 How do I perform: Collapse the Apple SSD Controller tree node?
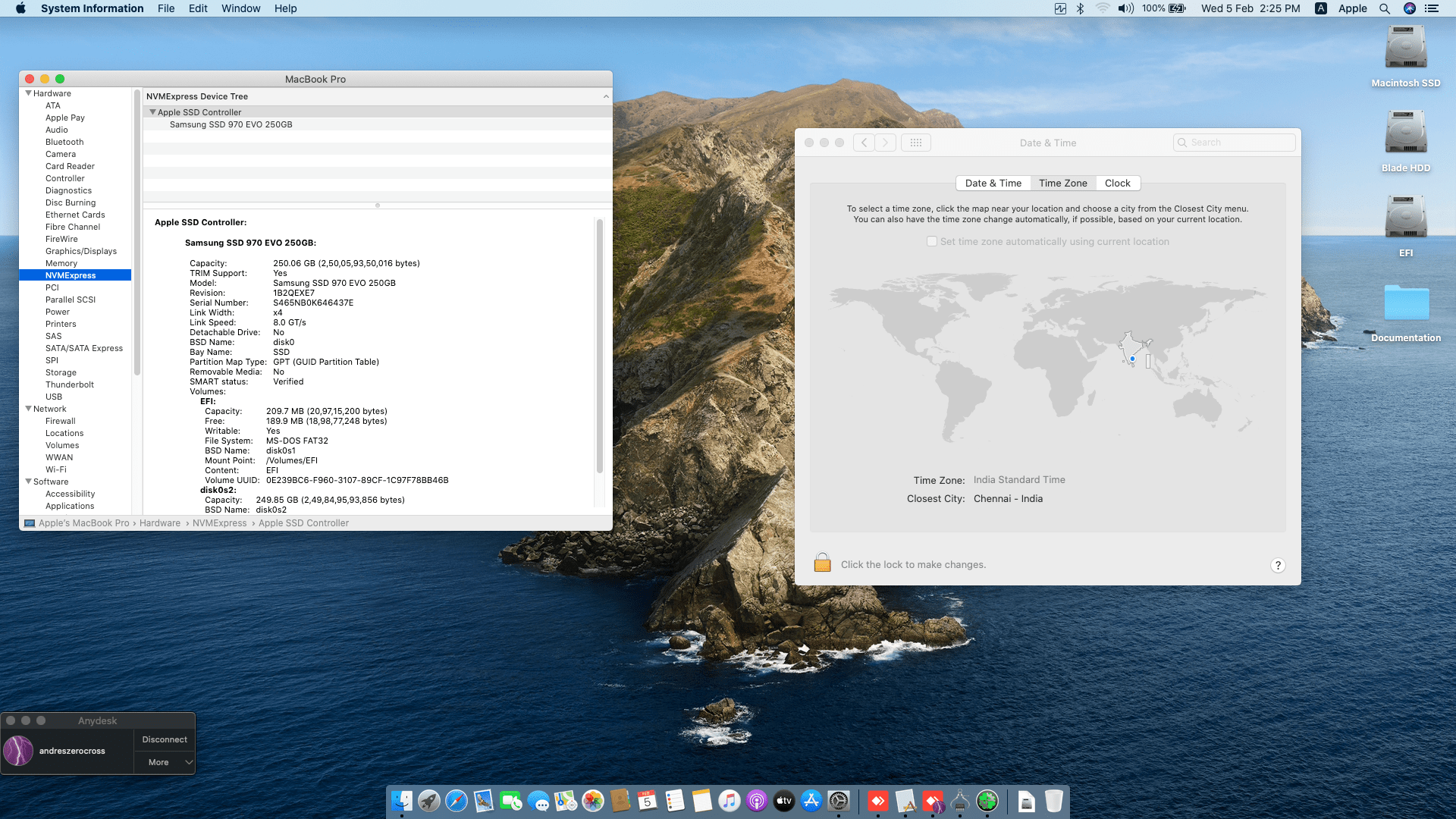coord(152,112)
